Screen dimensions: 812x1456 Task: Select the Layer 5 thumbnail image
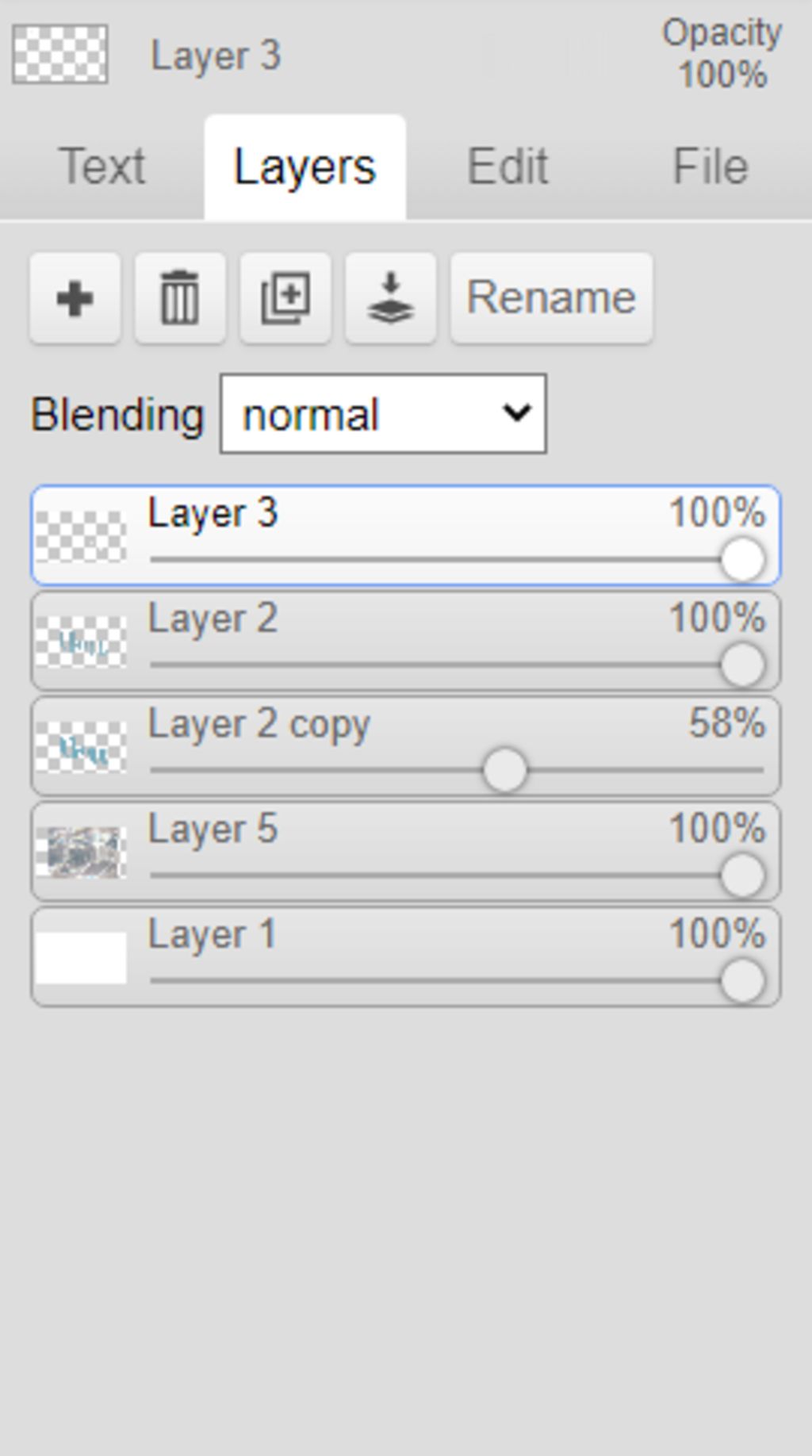[81, 853]
